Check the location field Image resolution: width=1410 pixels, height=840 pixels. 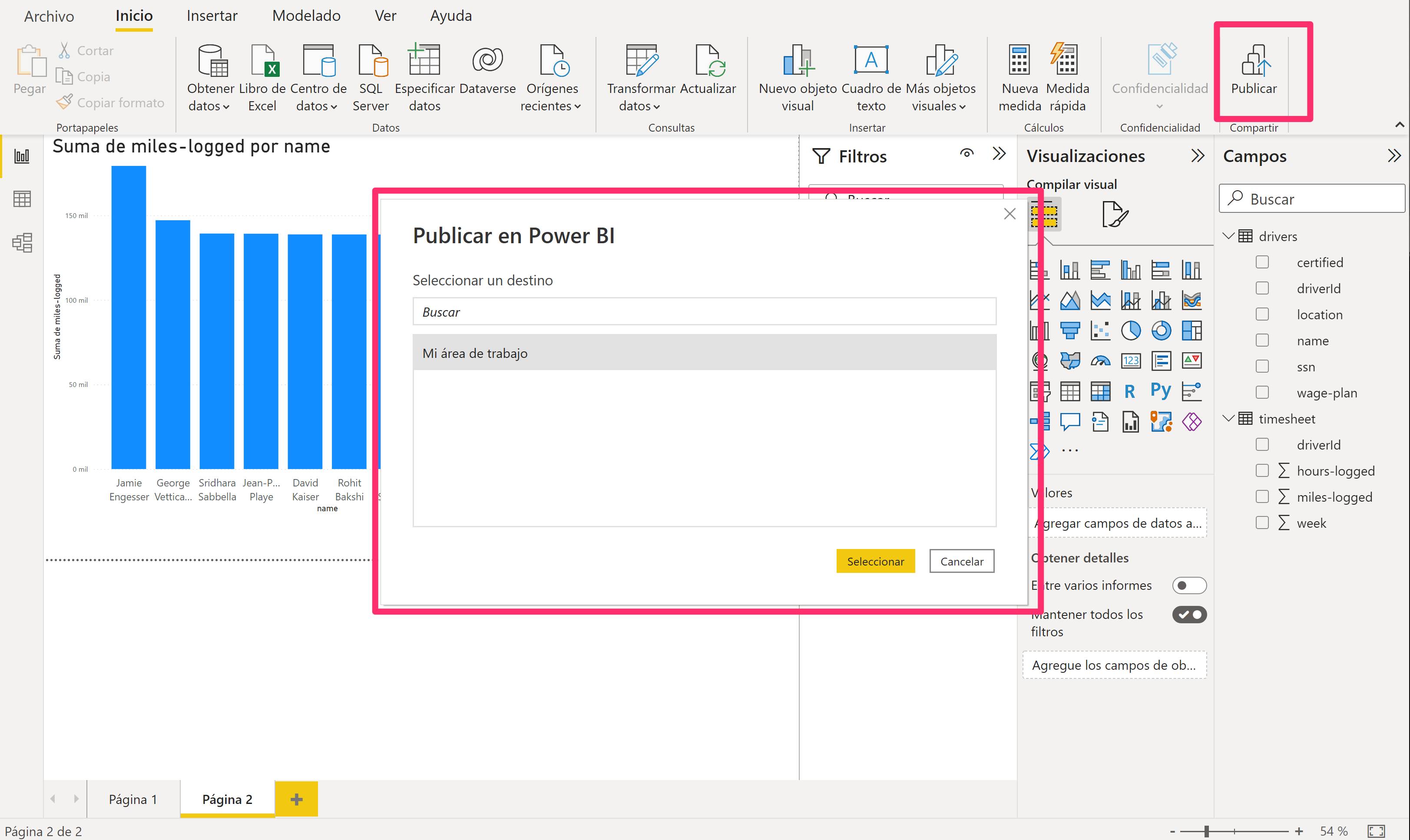[1262, 314]
